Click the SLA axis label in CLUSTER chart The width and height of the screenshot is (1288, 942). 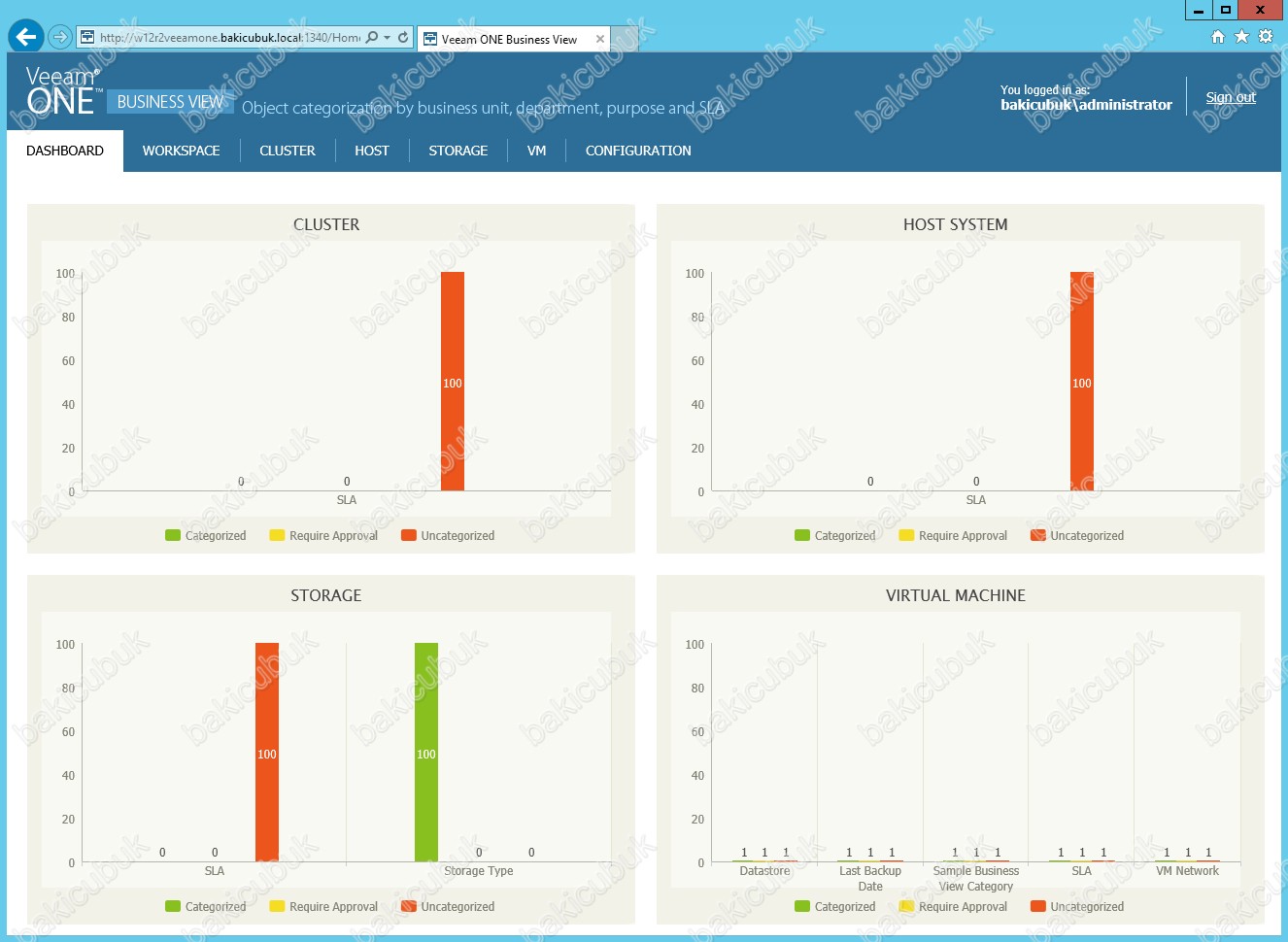(x=347, y=500)
